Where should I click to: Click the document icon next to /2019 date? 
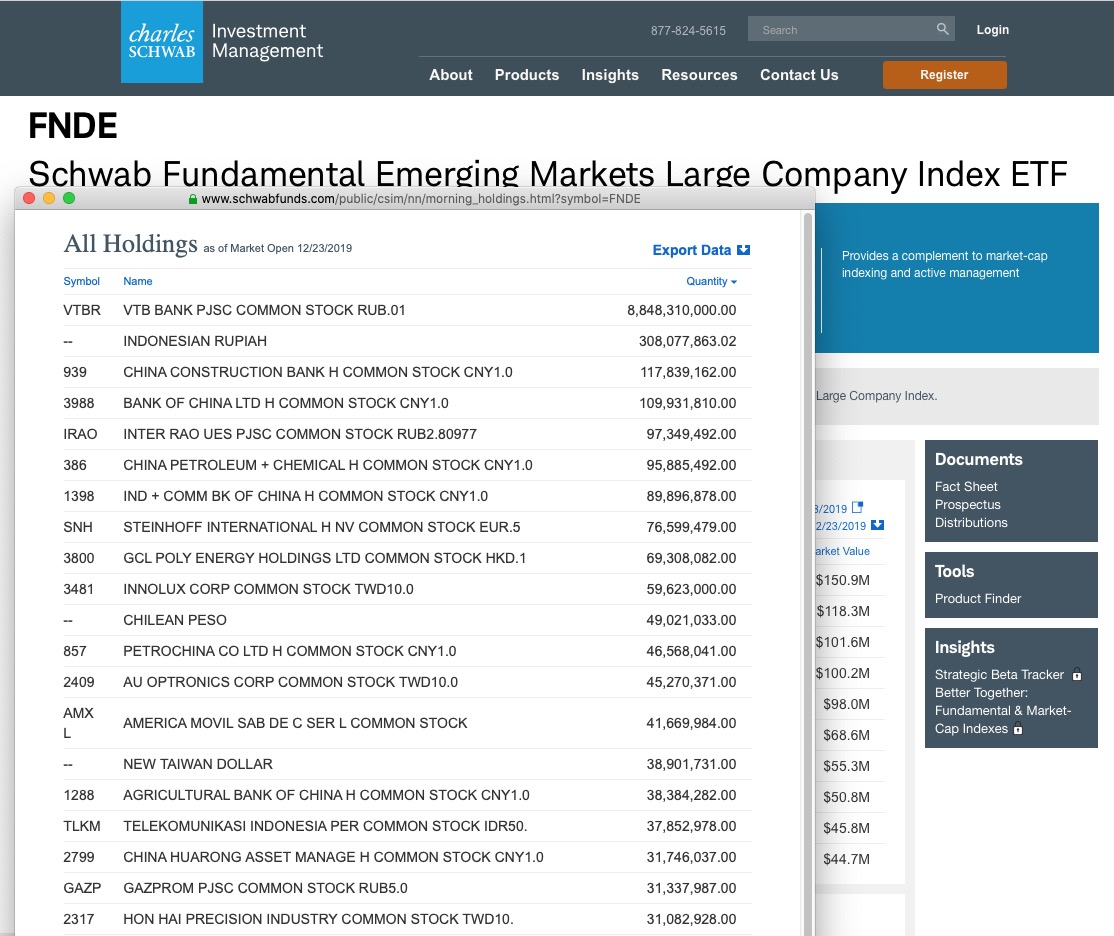pyautogui.click(x=858, y=507)
